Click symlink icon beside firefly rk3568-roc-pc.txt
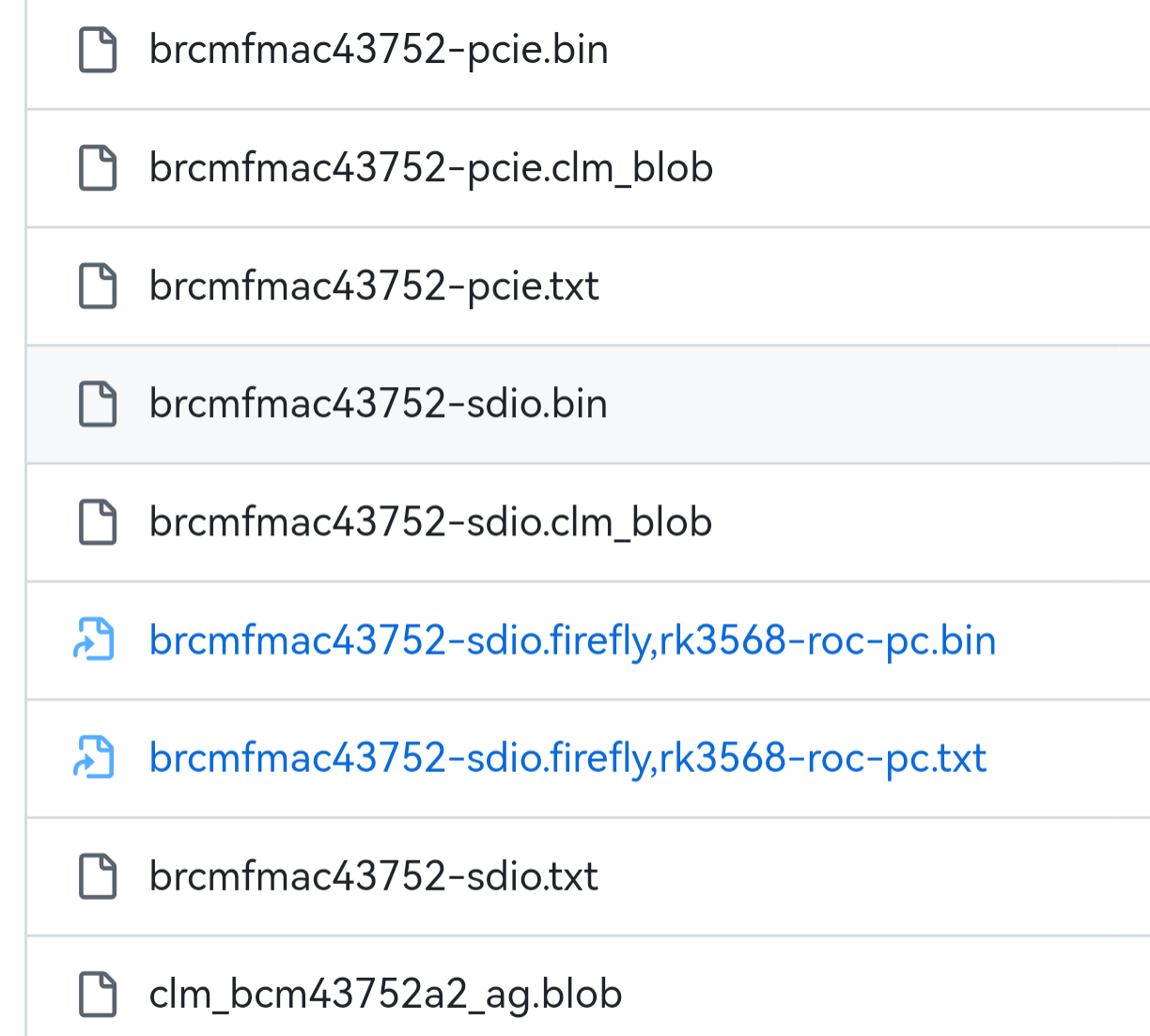The image size is (1150, 1036). (95, 758)
